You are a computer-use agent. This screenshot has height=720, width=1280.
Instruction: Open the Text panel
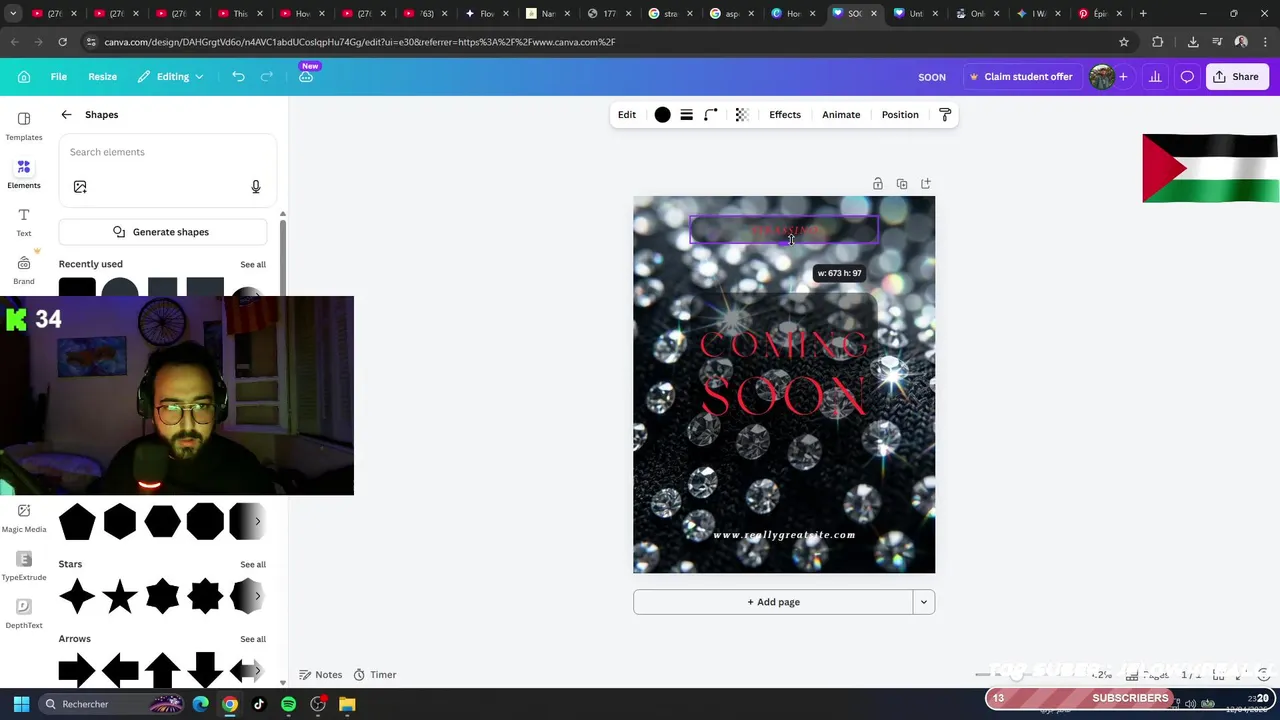[24, 221]
